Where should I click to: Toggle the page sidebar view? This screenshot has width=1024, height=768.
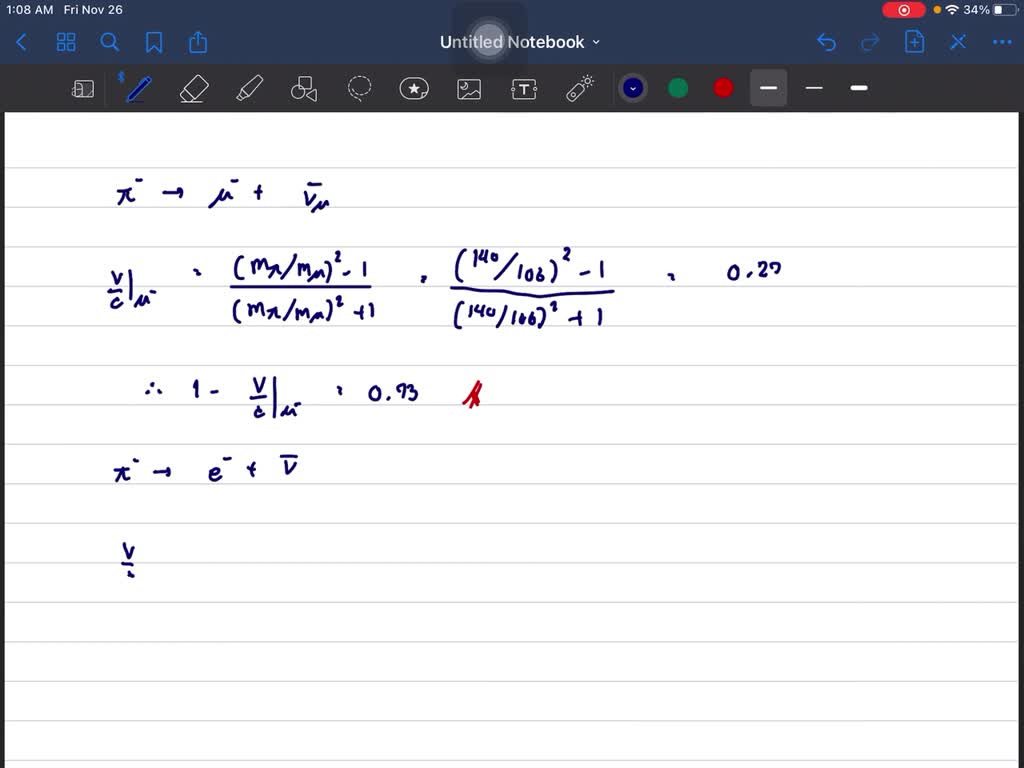coord(83,88)
